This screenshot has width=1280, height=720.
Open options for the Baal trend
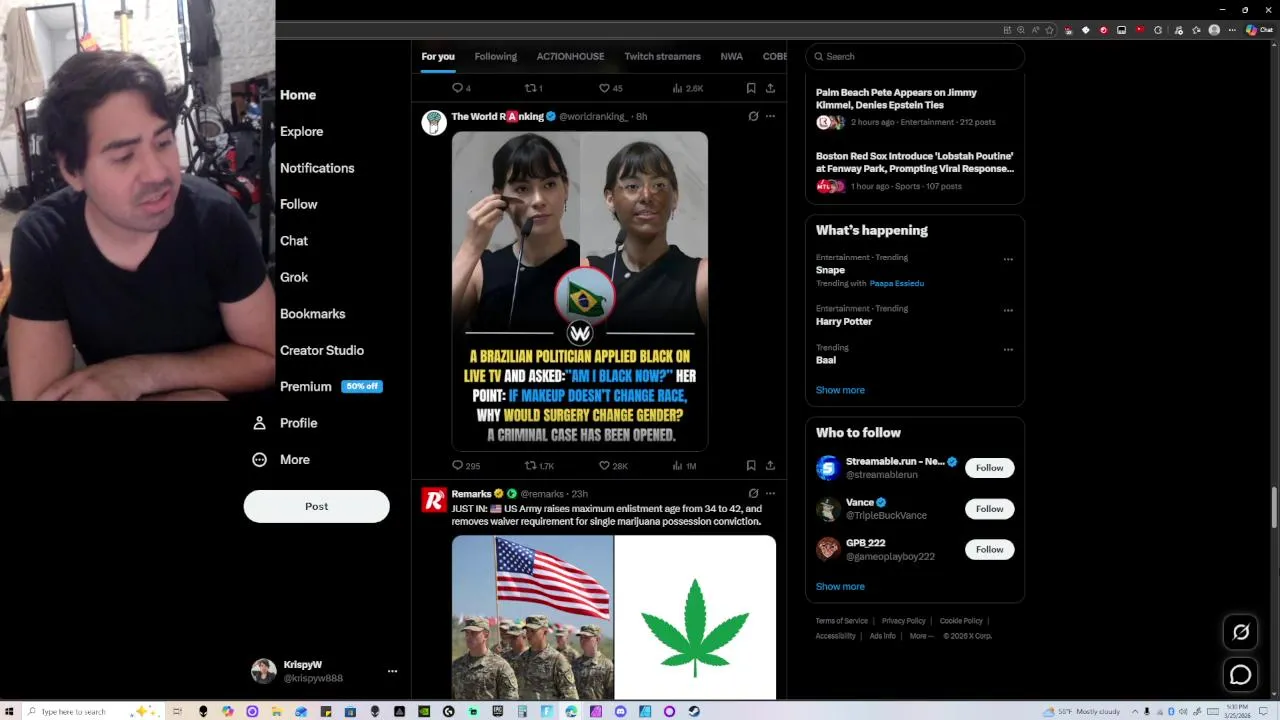pos(1008,349)
